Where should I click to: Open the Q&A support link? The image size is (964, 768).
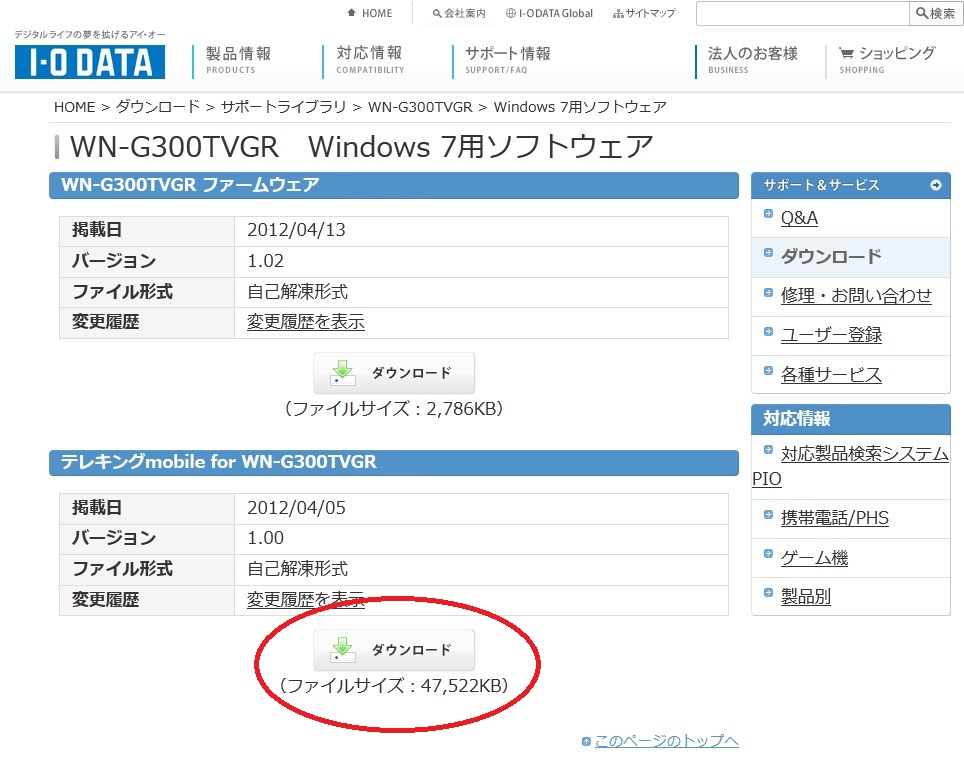(x=800, y=216)
